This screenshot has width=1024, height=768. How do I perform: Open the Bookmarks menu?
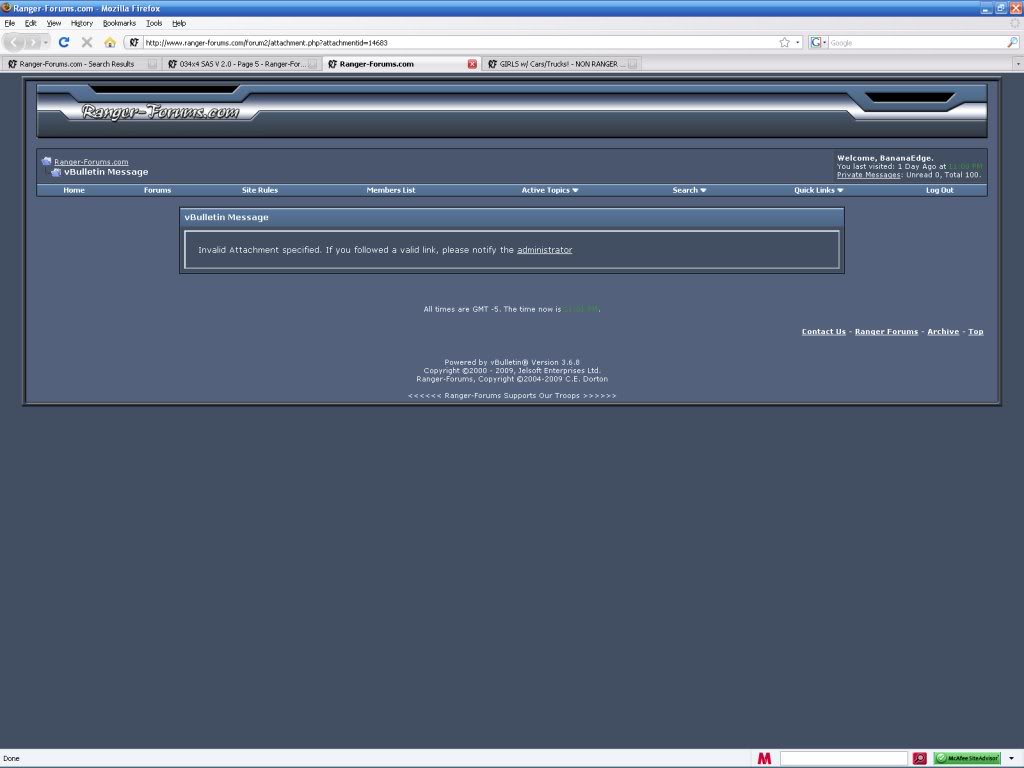(119, 23)
